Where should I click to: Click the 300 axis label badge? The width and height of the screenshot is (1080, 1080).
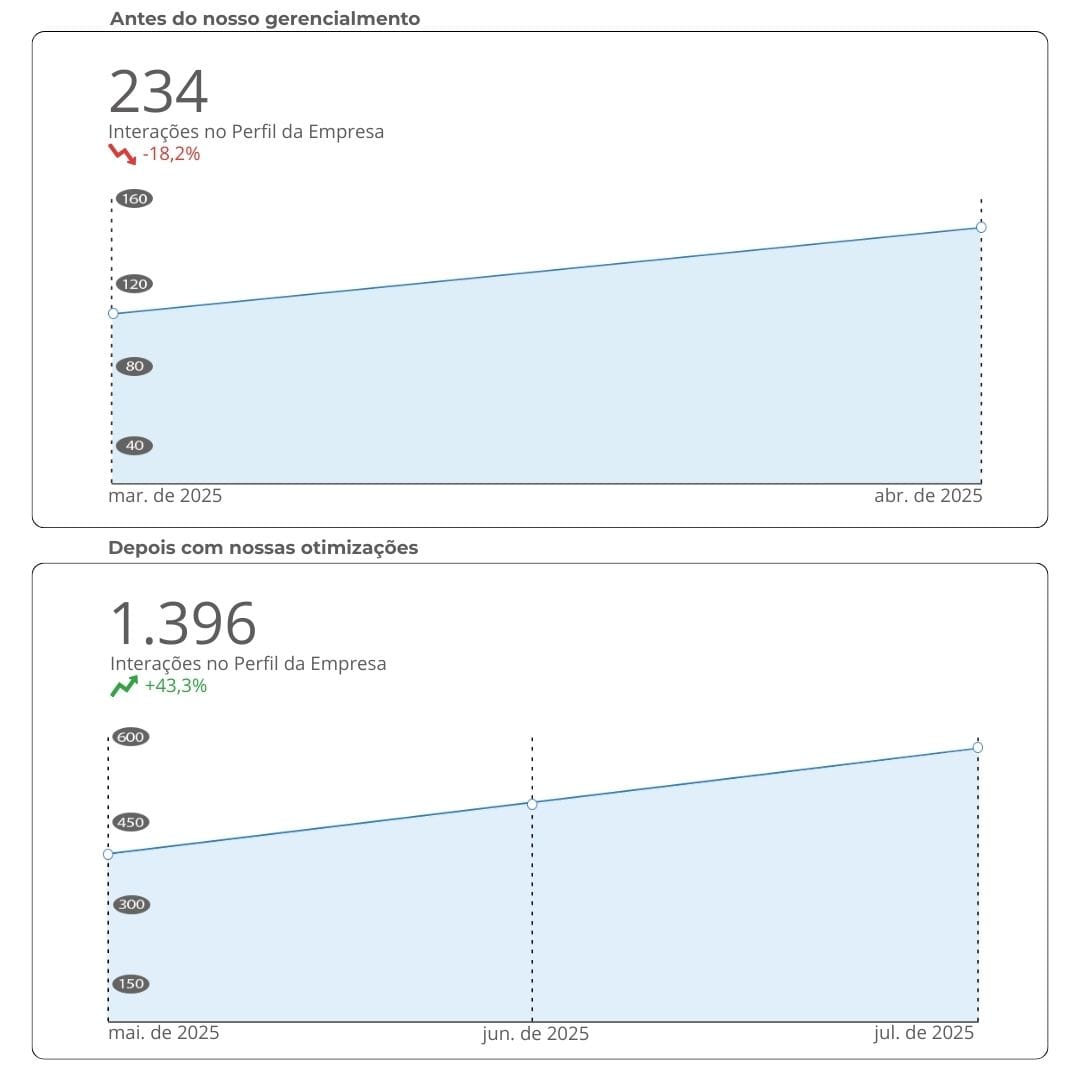click(x=131, y=905)
